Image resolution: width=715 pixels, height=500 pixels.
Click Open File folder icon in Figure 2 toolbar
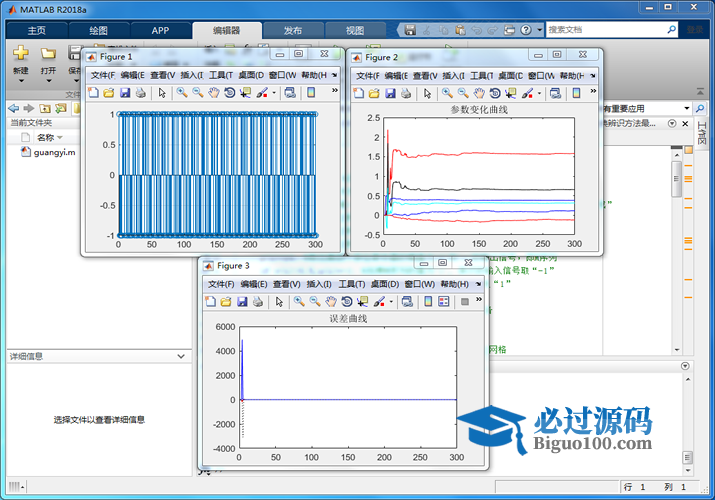(373, 93)
